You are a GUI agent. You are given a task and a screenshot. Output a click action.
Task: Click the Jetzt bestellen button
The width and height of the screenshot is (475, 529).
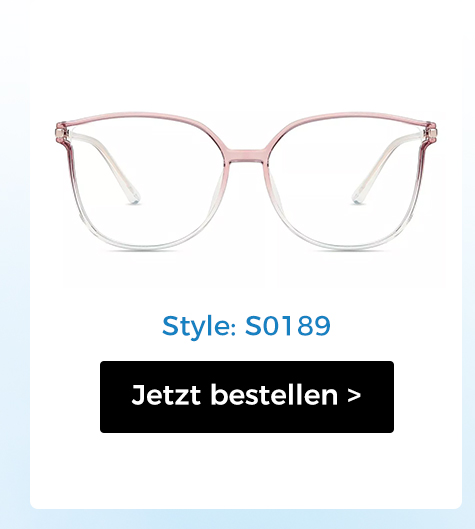point(247,397)
